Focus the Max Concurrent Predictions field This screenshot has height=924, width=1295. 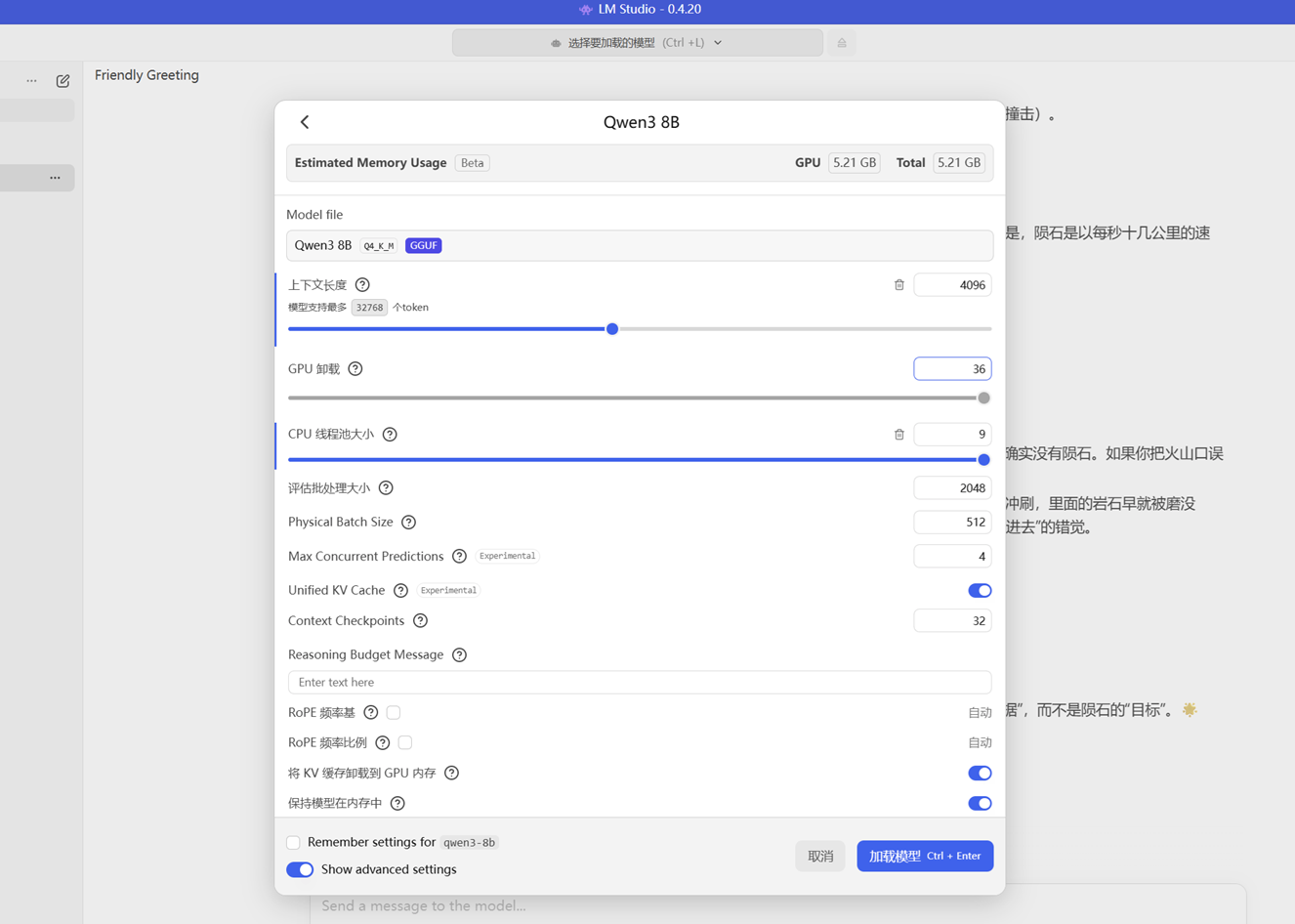(952, 557)
